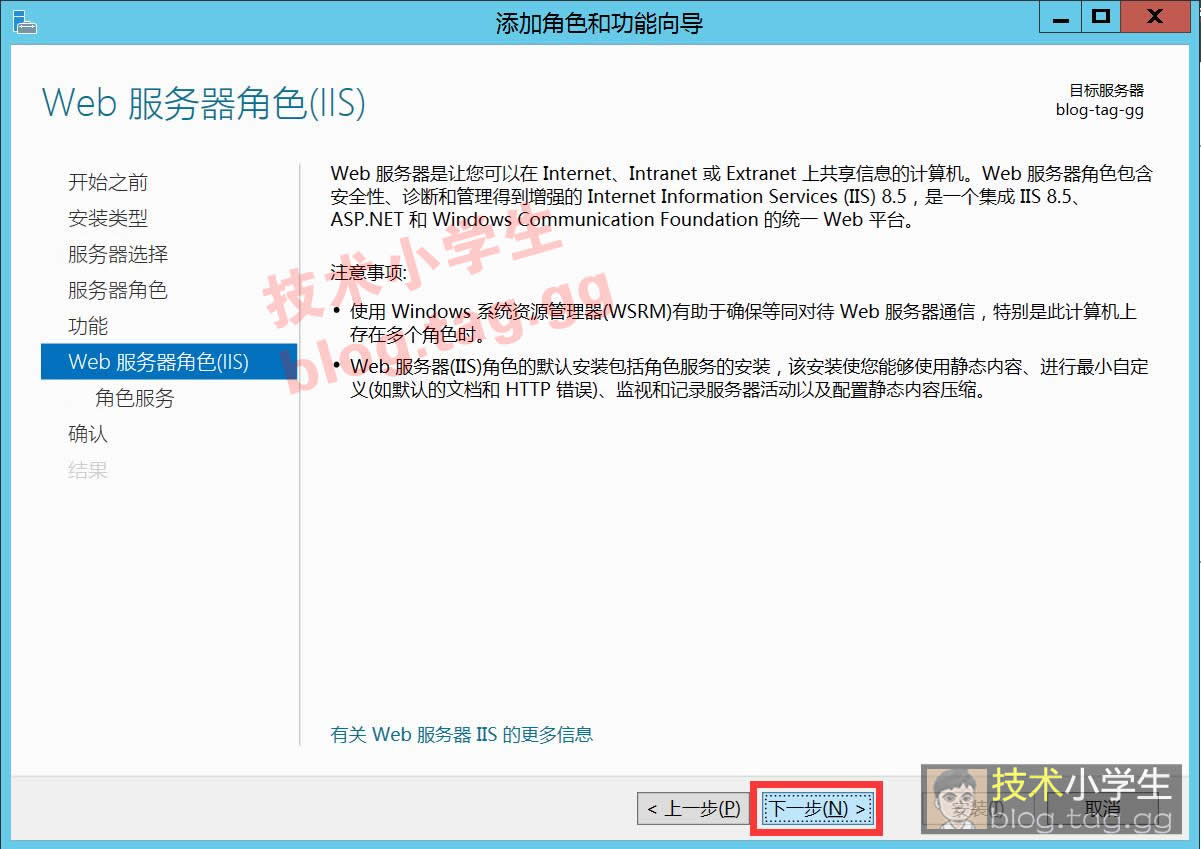Open the 有关 Web 服务器 IIS 的更多信息 link

(461, 734)
